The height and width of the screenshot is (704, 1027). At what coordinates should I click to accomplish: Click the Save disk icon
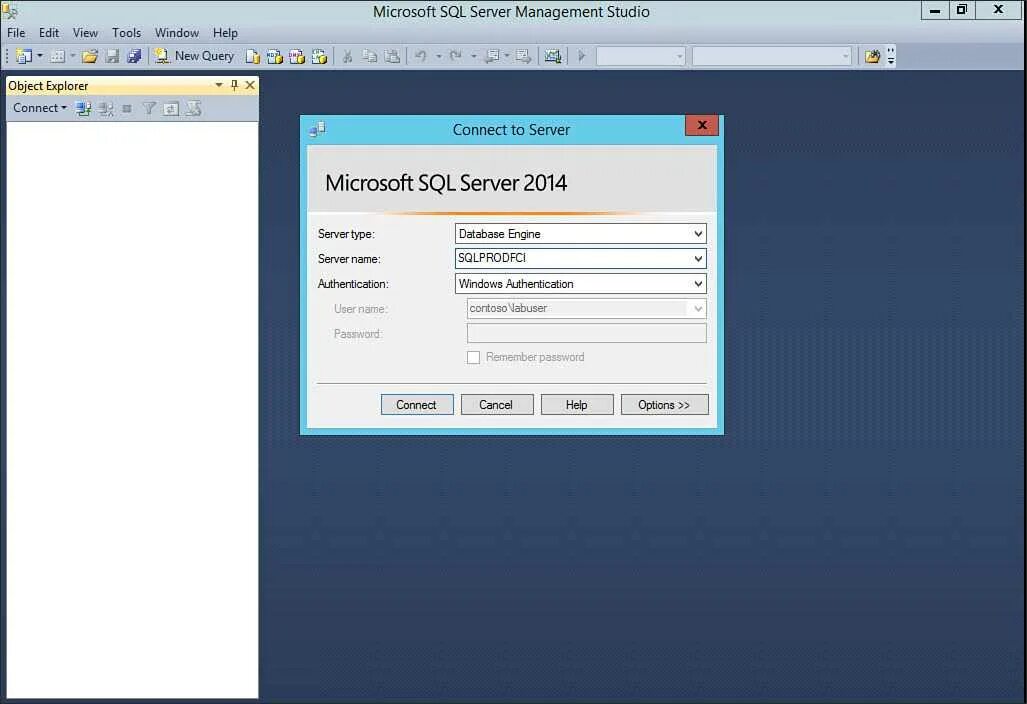tap(113, 56)
